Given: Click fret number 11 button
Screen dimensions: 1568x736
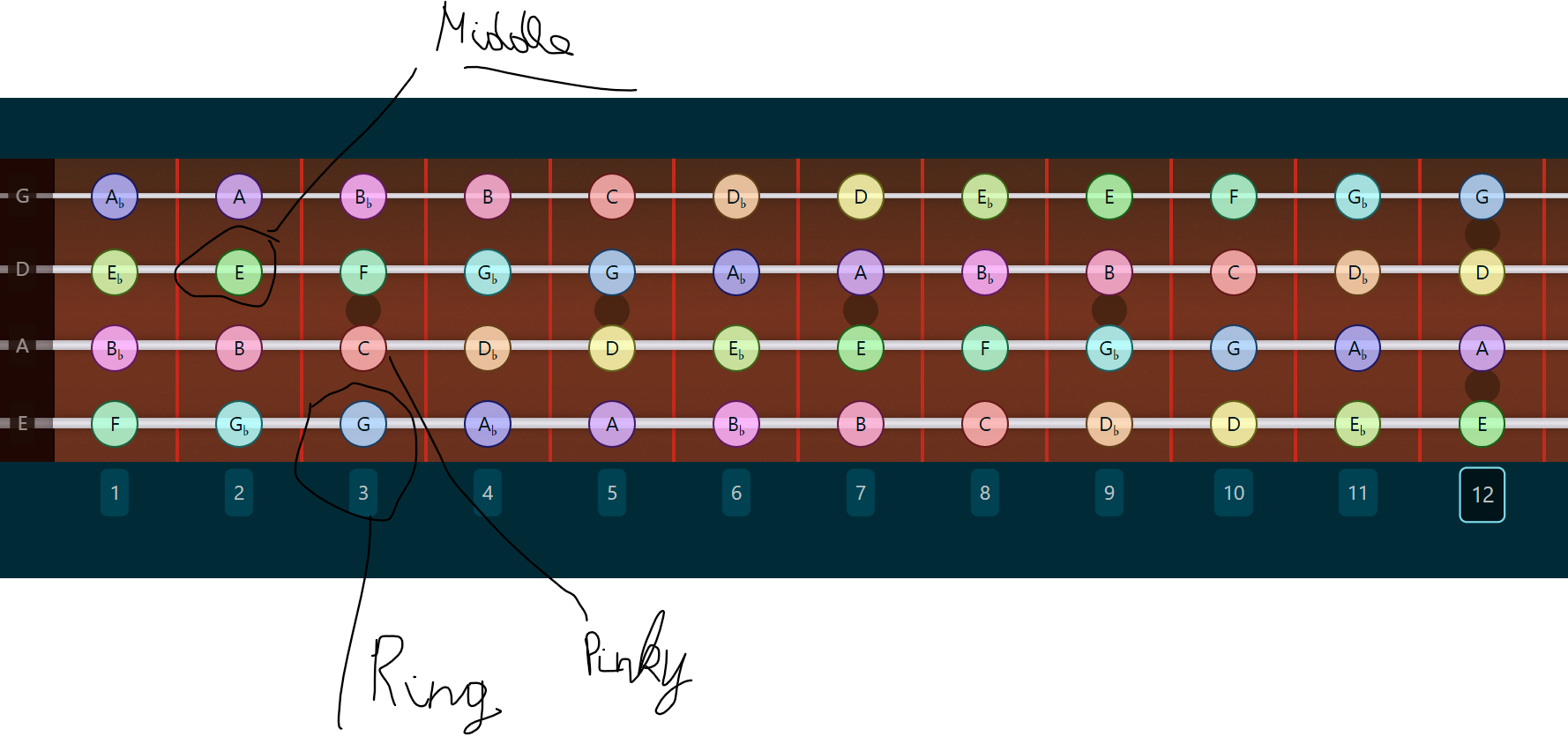Looking at the screenshot, I should pos(1358,493).
